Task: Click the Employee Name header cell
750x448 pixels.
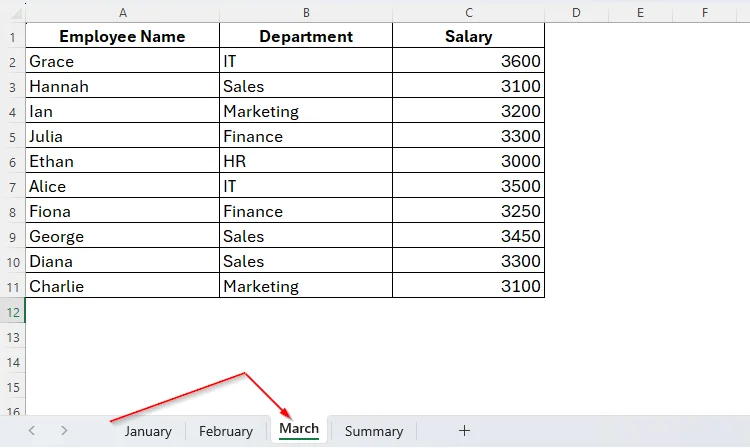Action: [x=122, y=36]
